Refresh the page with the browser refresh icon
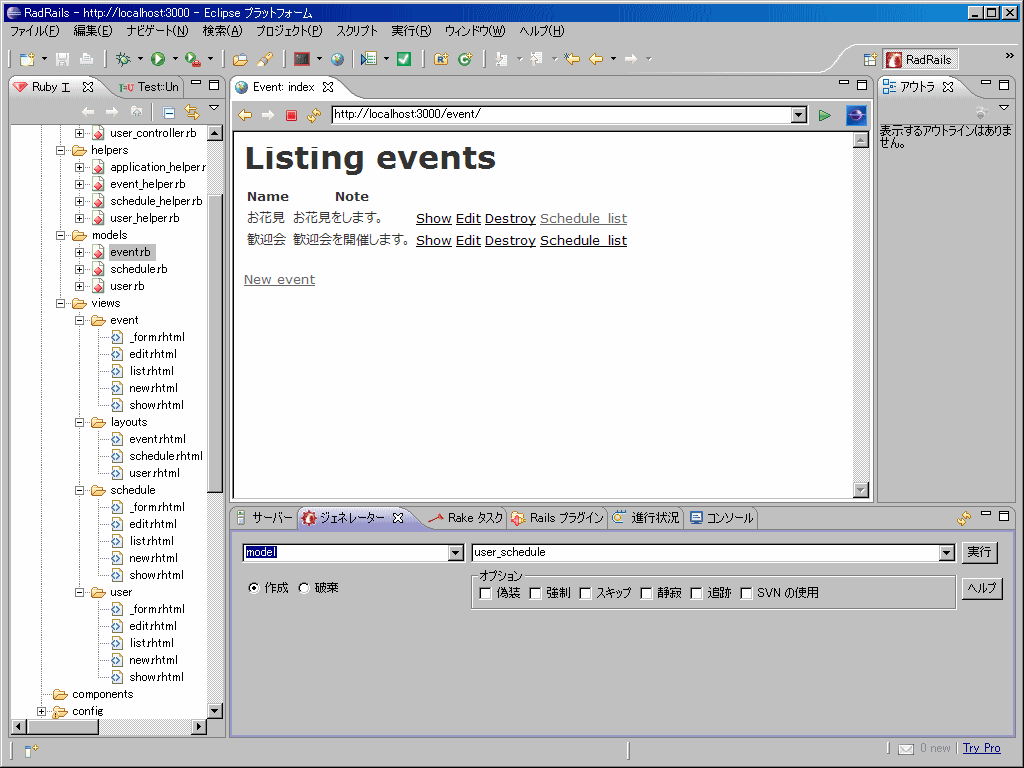1024x768 pixels. pos(312,114)
